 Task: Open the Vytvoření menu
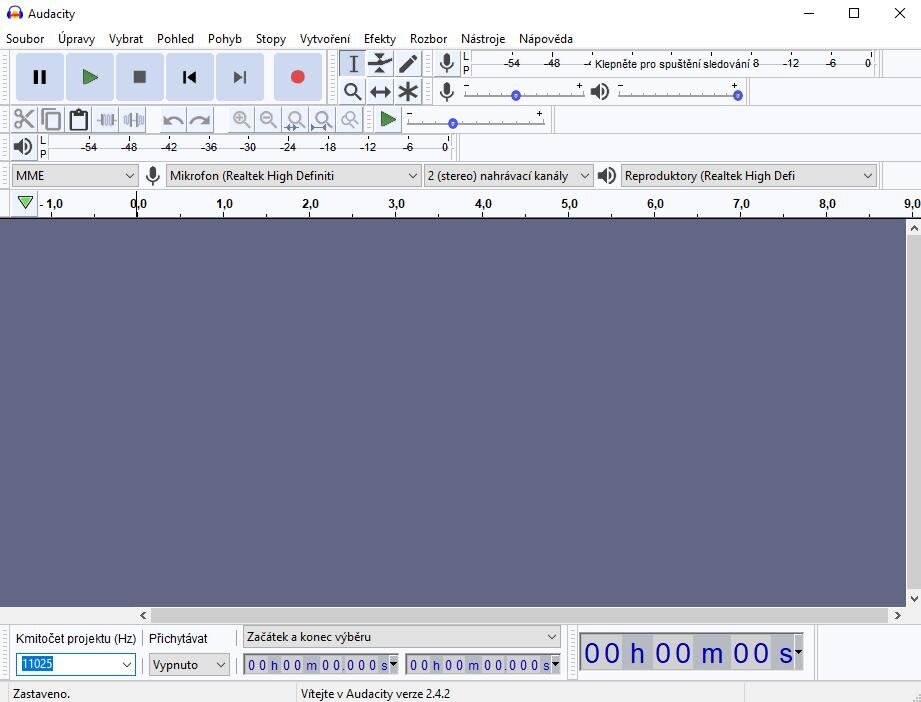tap(325, 39)
